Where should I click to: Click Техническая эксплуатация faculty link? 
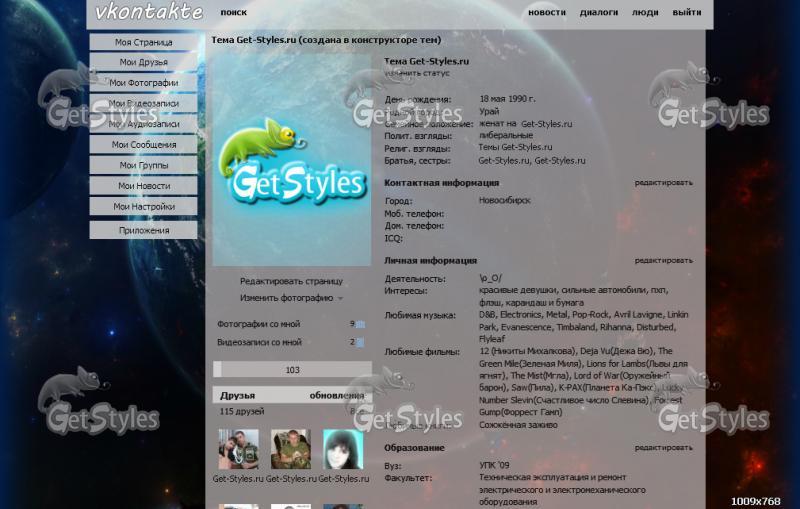tap(562, 490)
